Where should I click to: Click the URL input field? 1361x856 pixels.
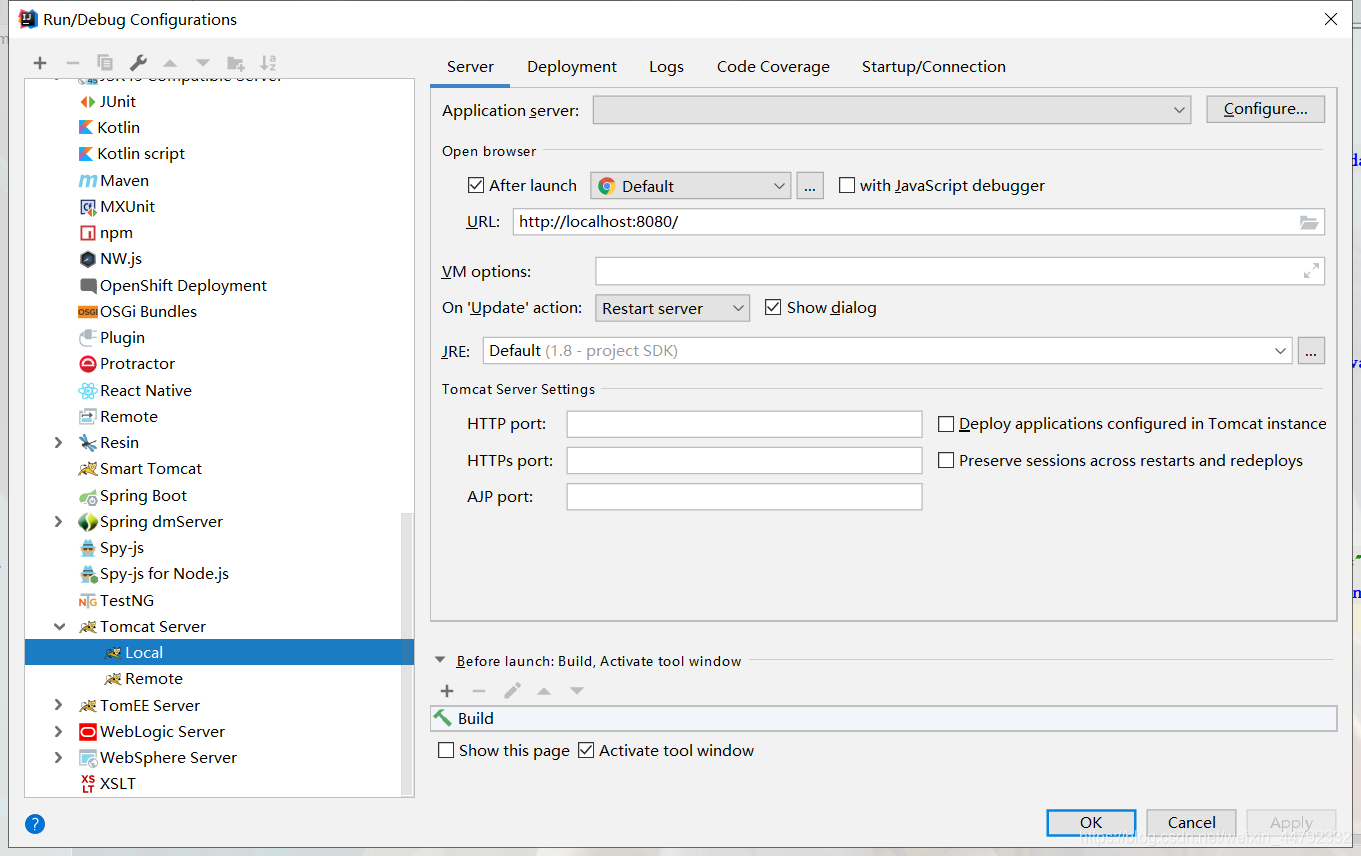point(918,222)
